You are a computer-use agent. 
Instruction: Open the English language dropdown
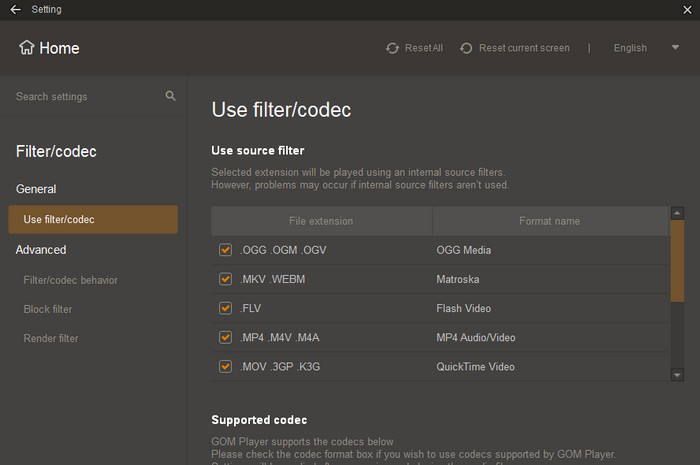tap(630, 48)
